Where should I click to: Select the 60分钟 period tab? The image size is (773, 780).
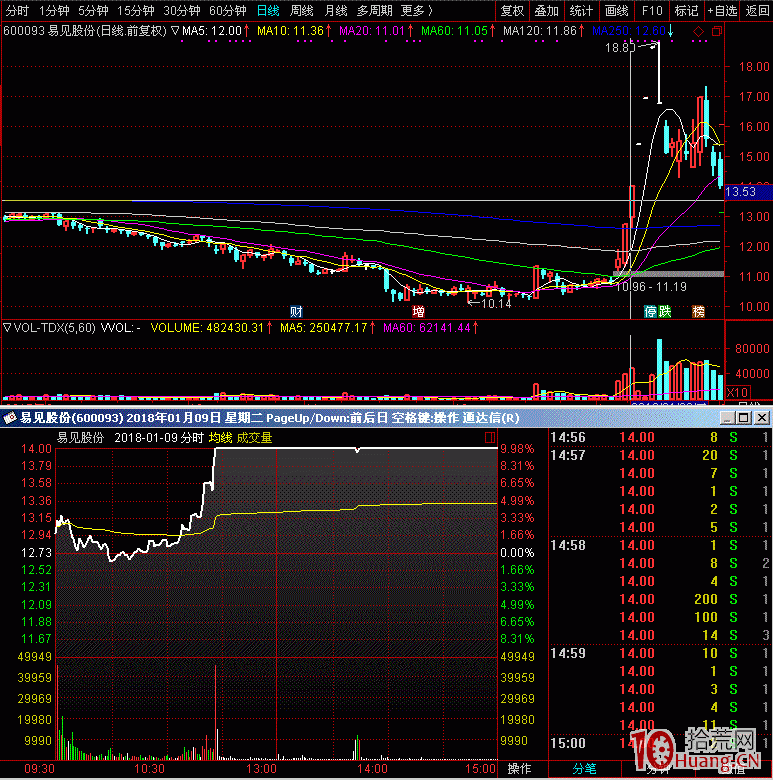tap(227, 10)
